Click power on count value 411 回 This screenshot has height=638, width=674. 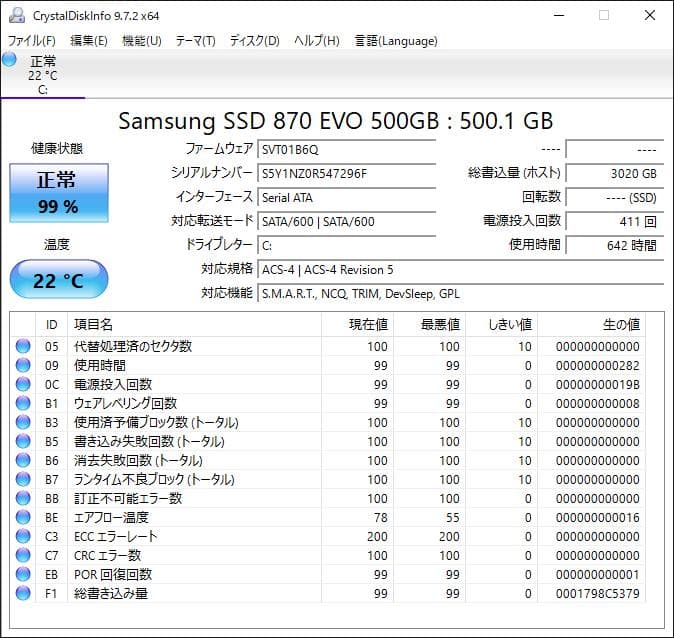click(615, 222)
